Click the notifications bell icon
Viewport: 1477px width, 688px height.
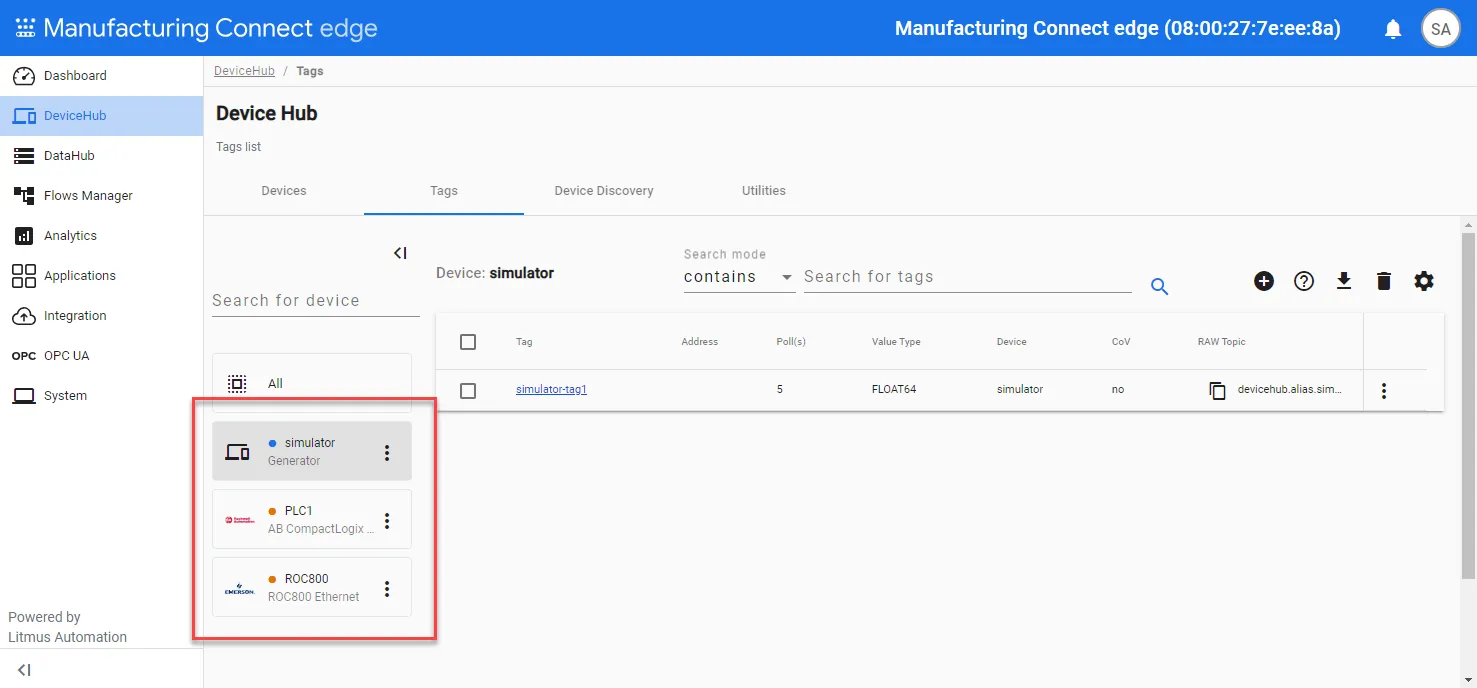point(1393,29)
